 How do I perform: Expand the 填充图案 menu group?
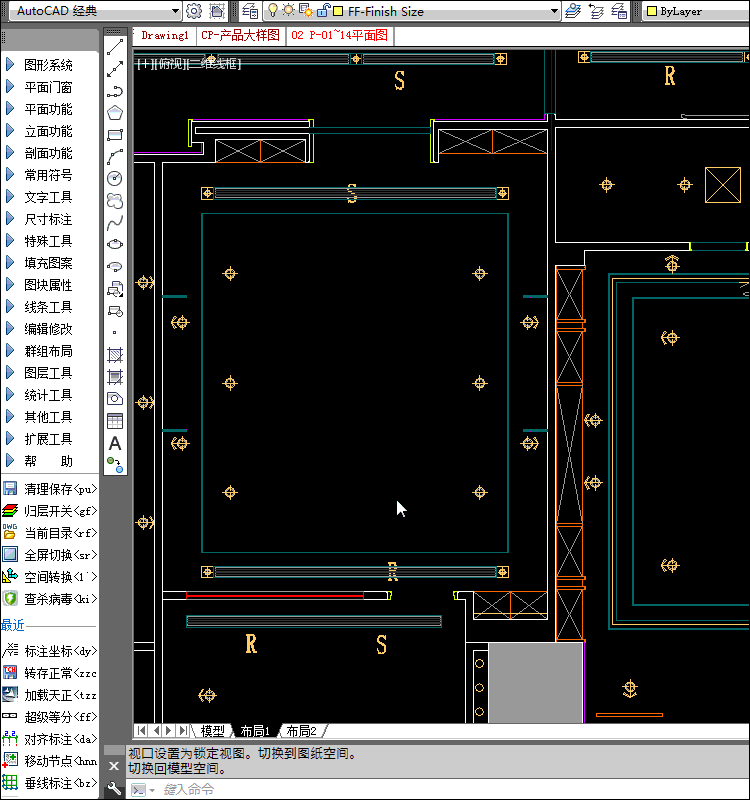[49, 263]
